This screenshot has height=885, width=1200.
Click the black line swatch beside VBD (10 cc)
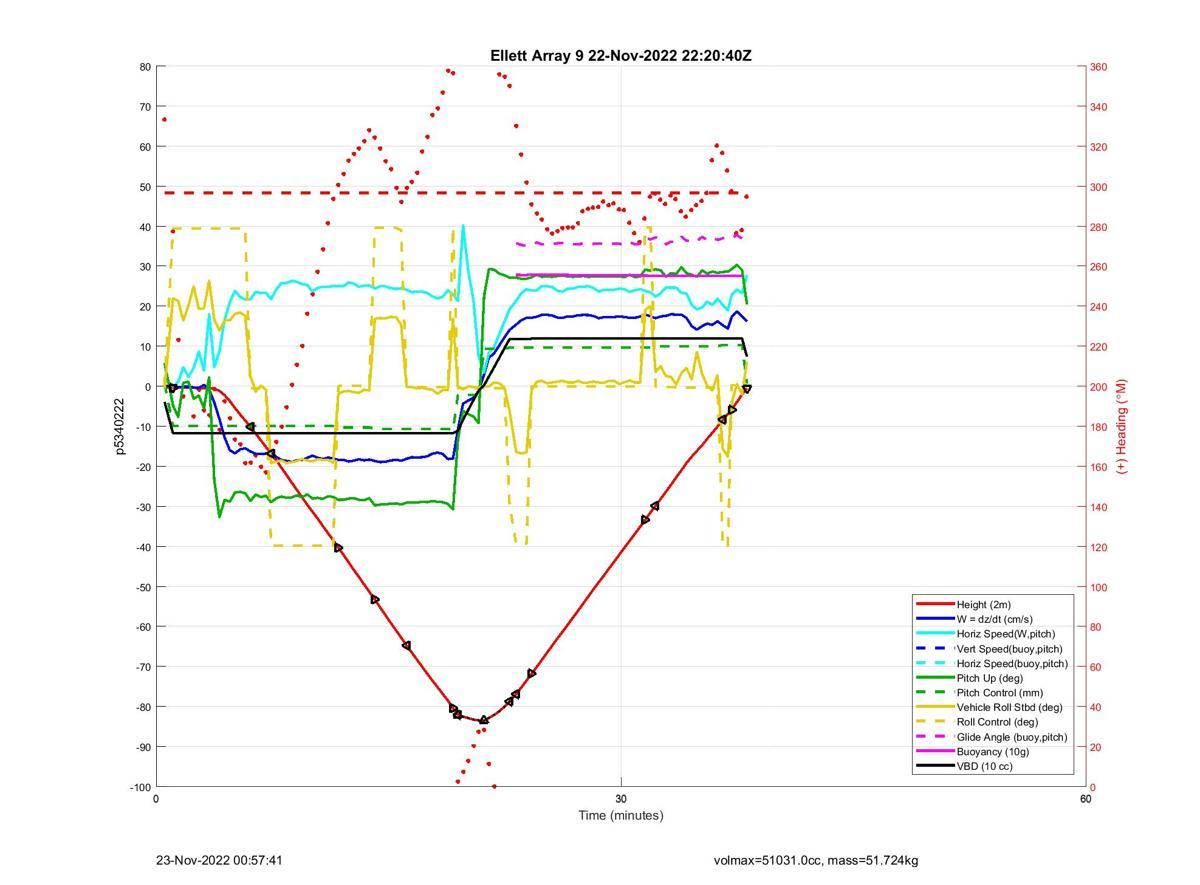point(934,766)
